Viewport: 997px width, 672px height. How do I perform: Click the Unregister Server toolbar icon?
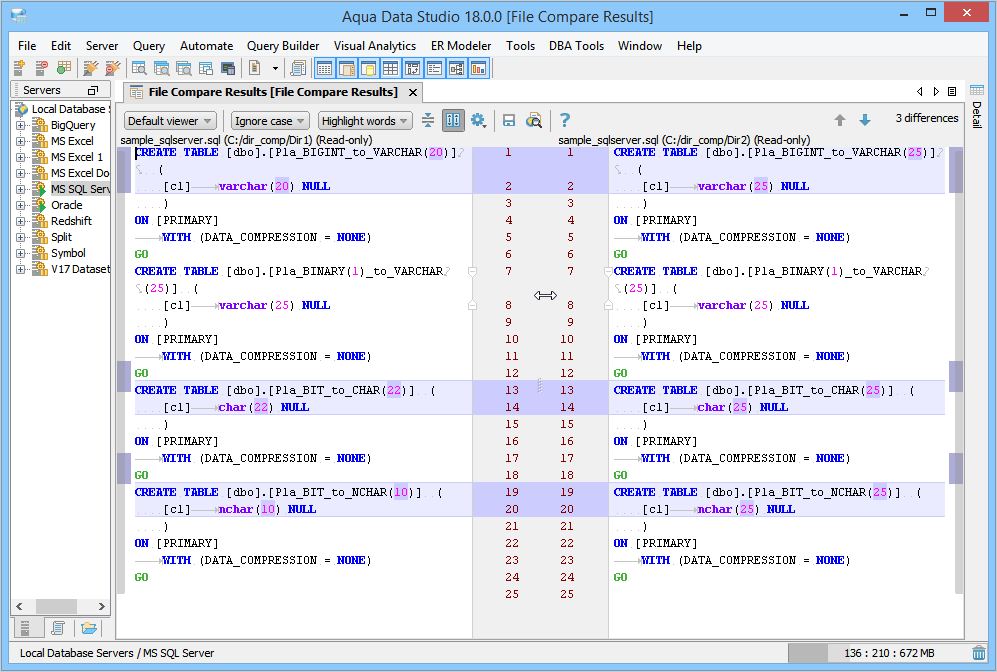[41, 68]
